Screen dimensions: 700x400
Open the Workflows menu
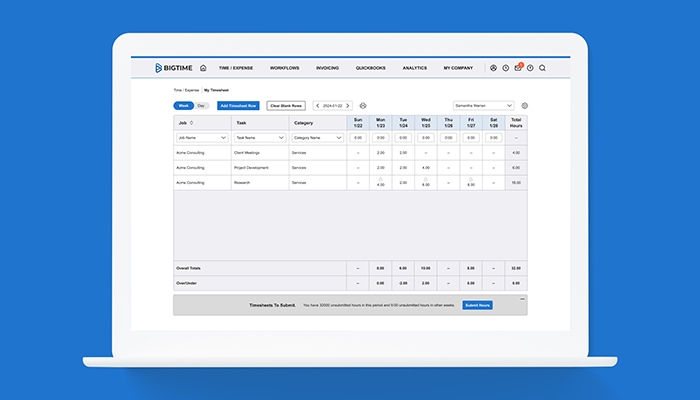pos(284,68)
